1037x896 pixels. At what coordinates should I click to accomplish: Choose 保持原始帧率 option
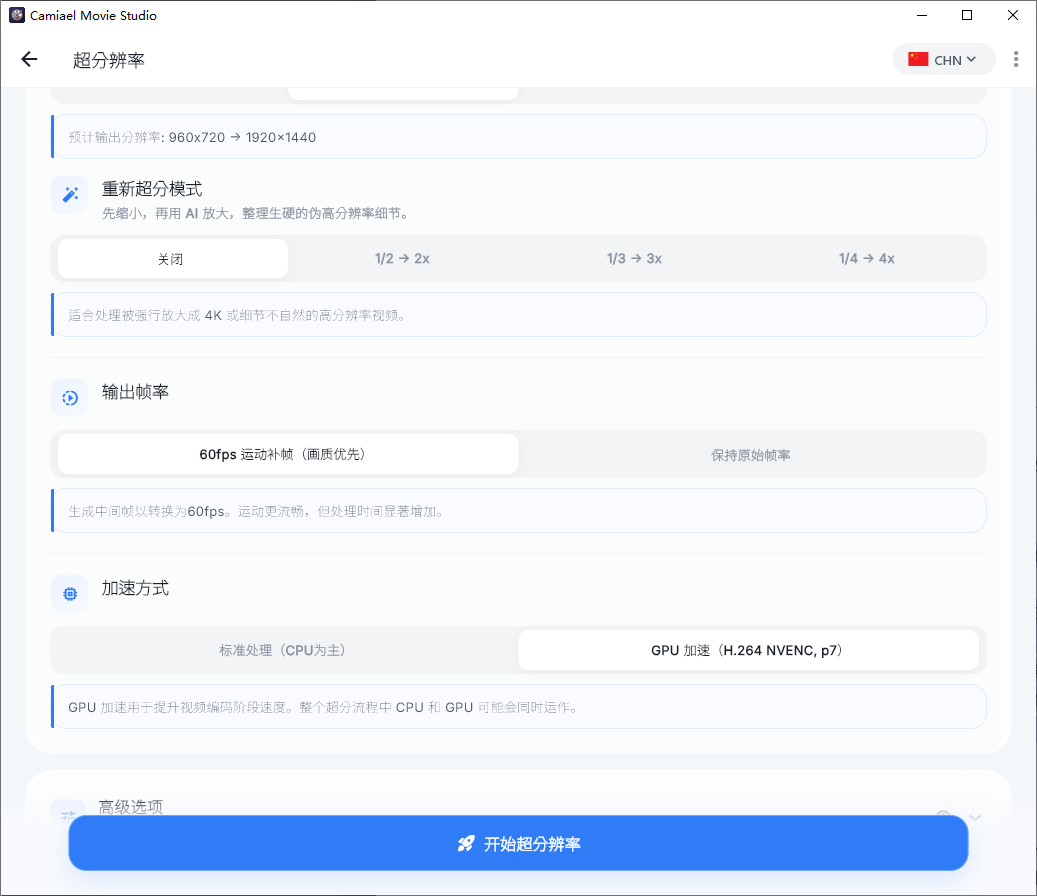750,455
